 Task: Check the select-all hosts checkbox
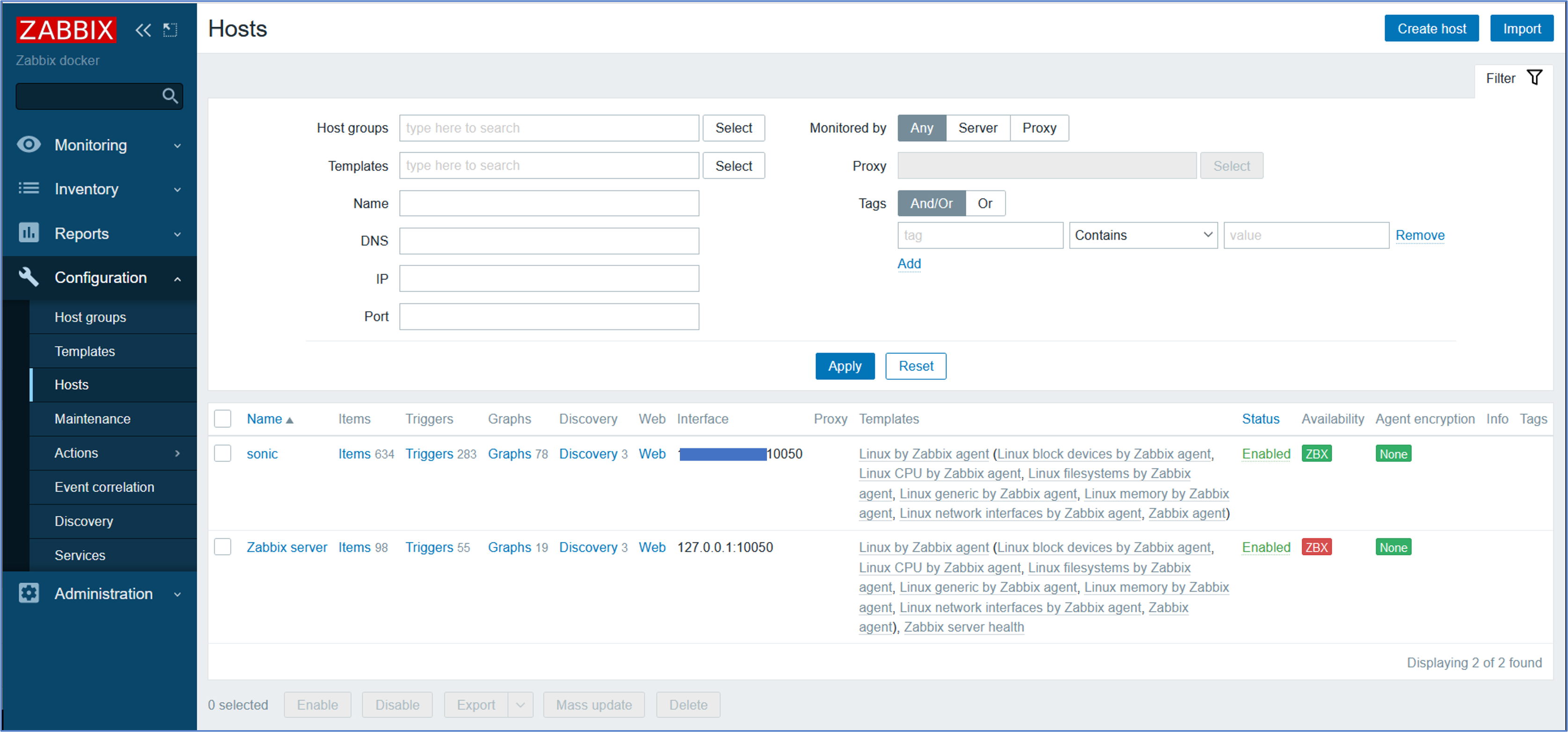pyautogui.click(x=223, y=418)
